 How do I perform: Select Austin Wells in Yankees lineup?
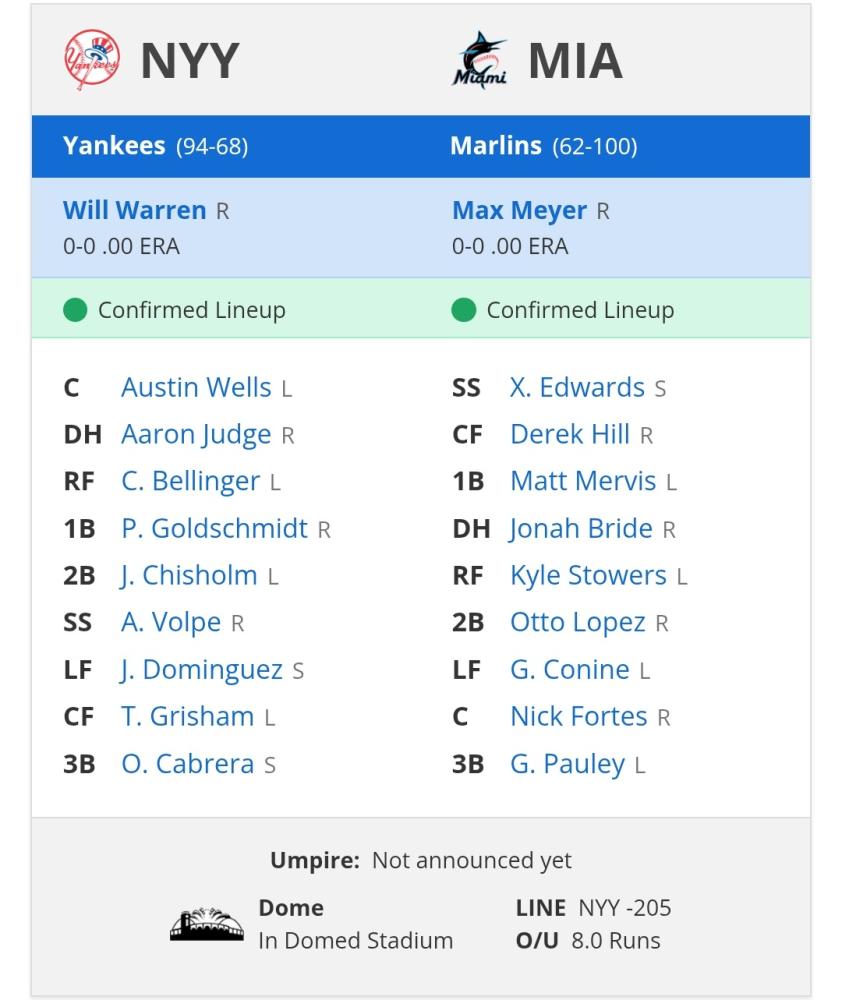(196, 388)
